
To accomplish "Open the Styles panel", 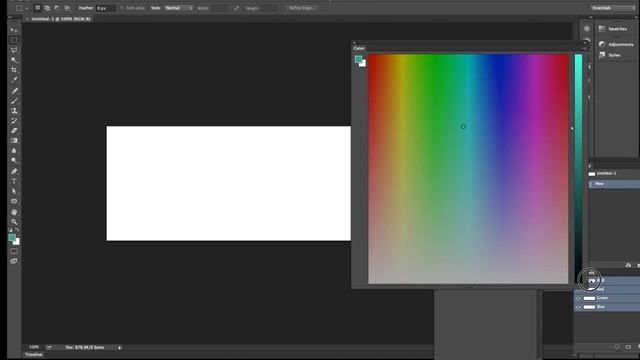I will pos(609,55).
